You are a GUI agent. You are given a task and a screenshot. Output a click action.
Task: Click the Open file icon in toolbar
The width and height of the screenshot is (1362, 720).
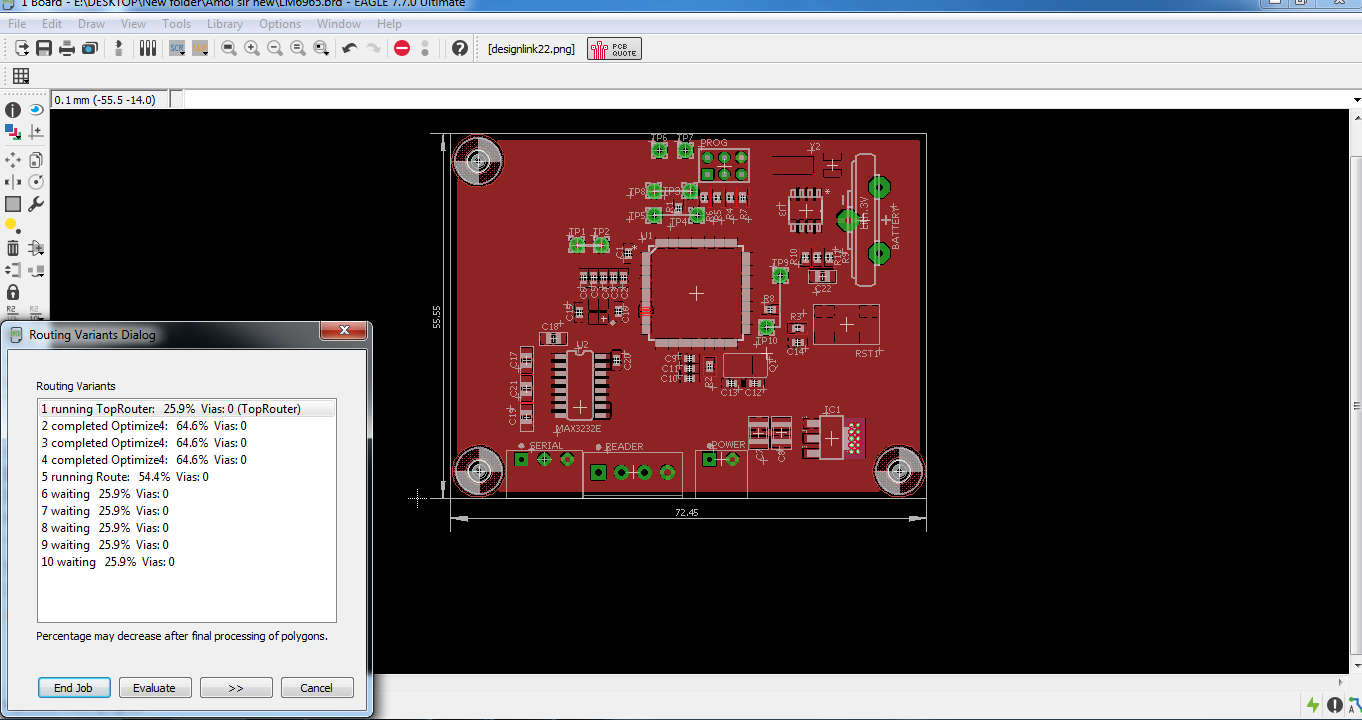22,48
